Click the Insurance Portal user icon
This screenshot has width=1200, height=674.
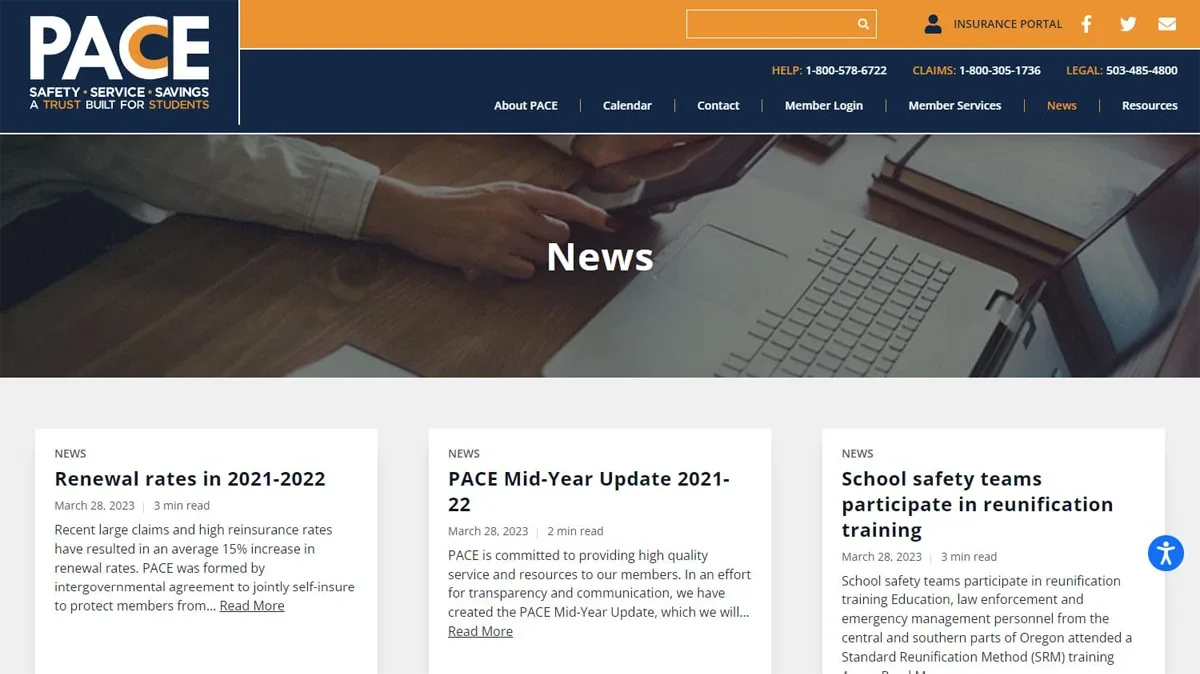(x=933, y=24)
